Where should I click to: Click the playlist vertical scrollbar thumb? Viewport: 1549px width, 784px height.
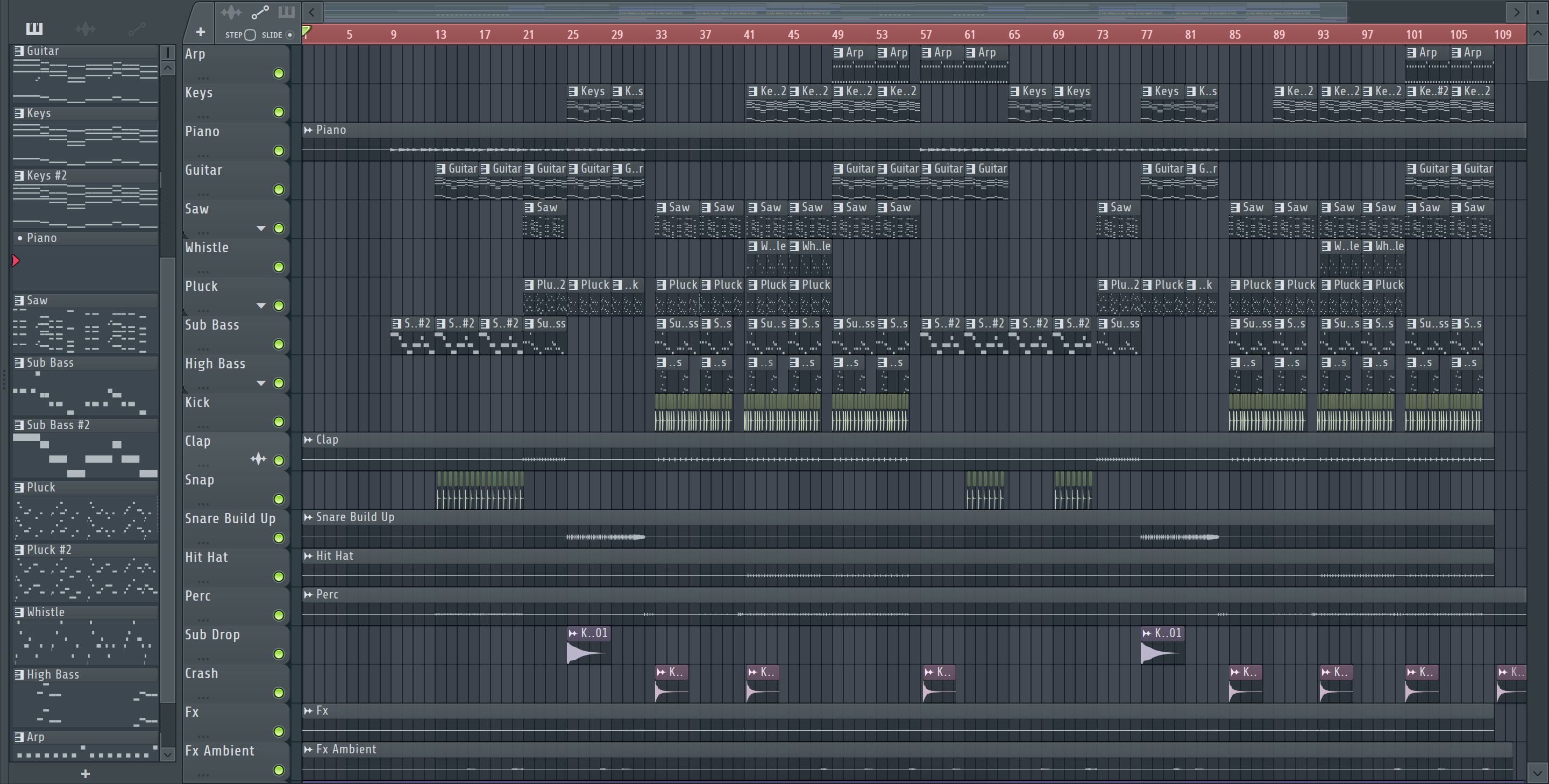[1538, 62]
